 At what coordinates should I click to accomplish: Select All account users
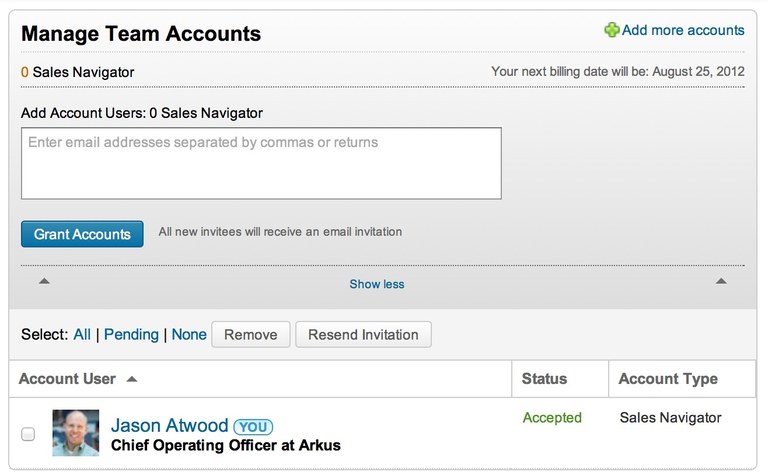[x=82, y=334]
